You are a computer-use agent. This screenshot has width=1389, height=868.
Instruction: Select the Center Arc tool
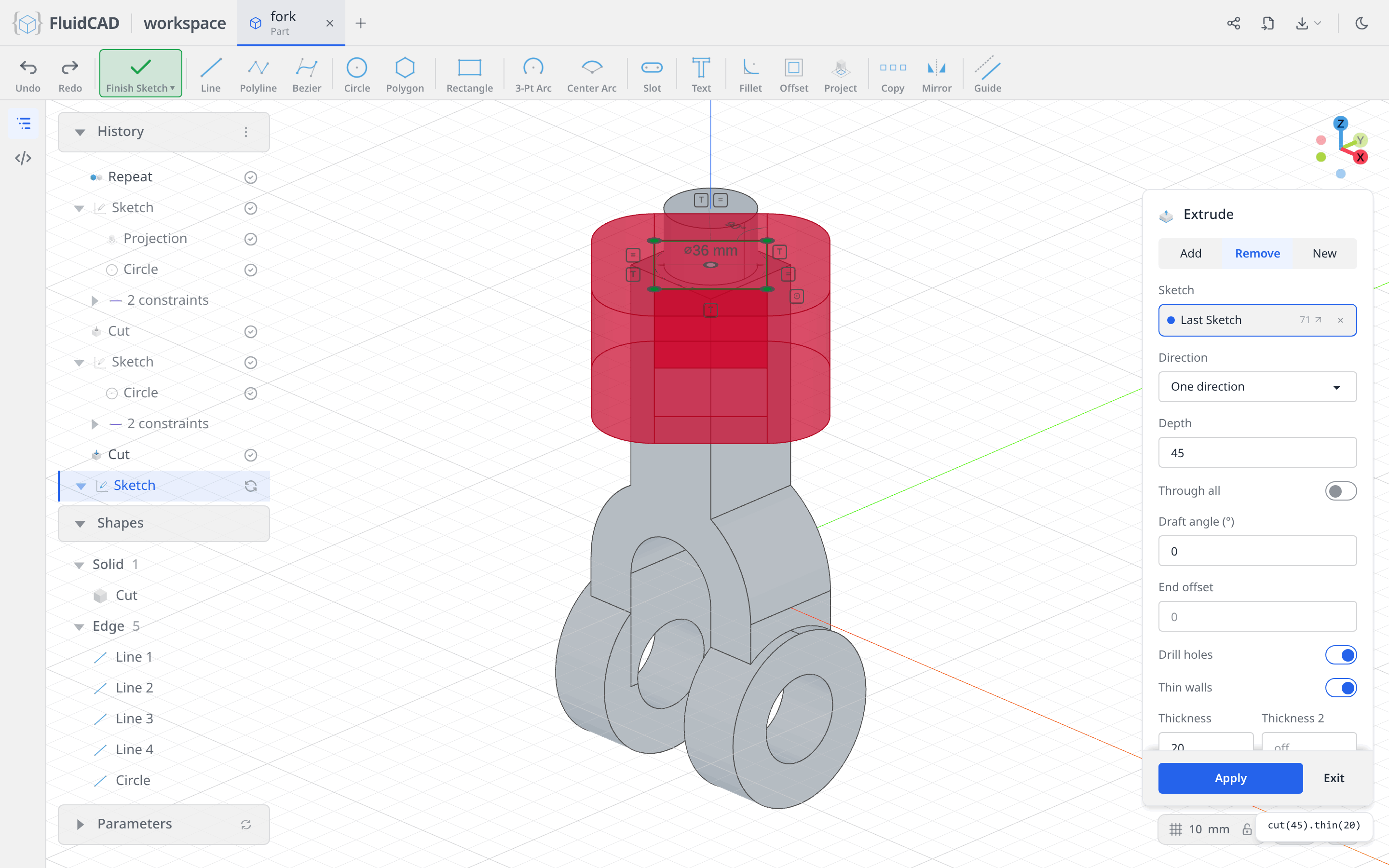[x=591, y=75]
